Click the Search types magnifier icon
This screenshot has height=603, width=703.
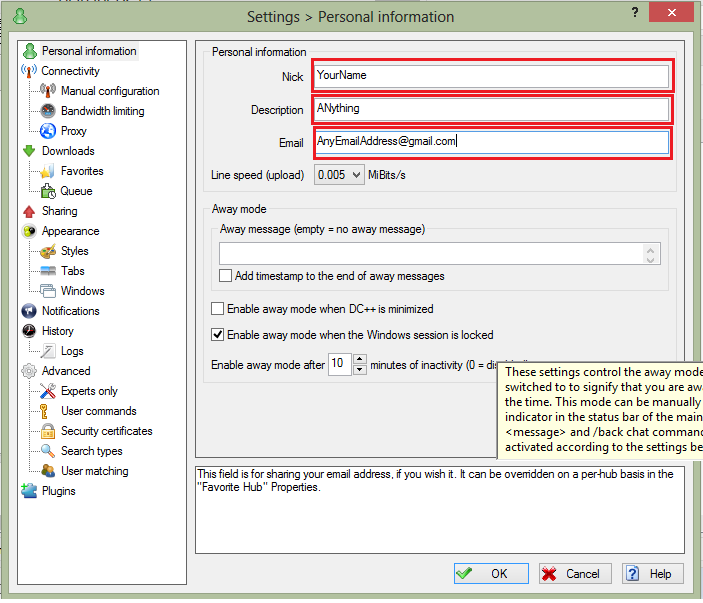pyautogui.click(x=48, y=451)
